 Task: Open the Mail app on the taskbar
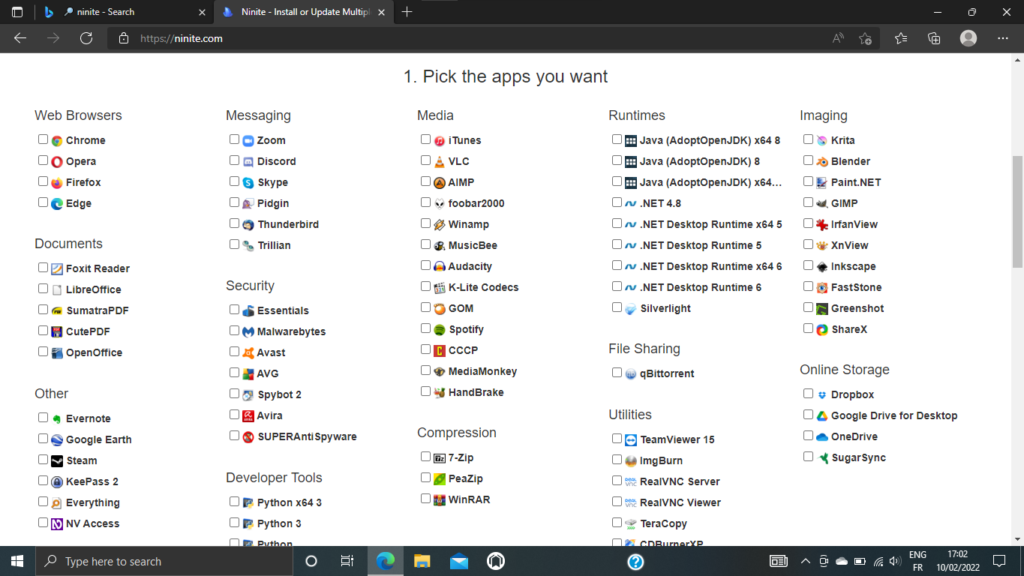(x=459, y=561)
